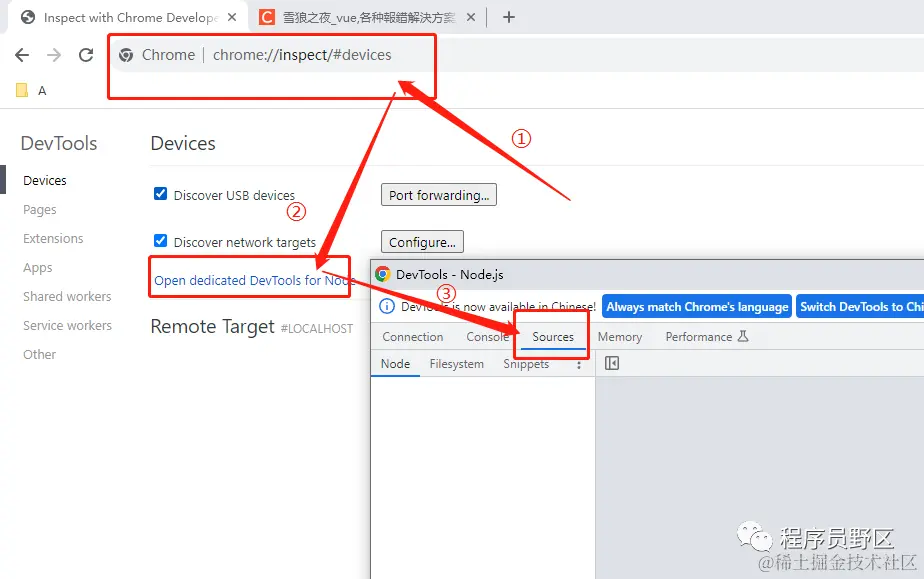Select the Node sub-tab in Sources
This screenshot has width=924, height=579.
pos(395,364)
